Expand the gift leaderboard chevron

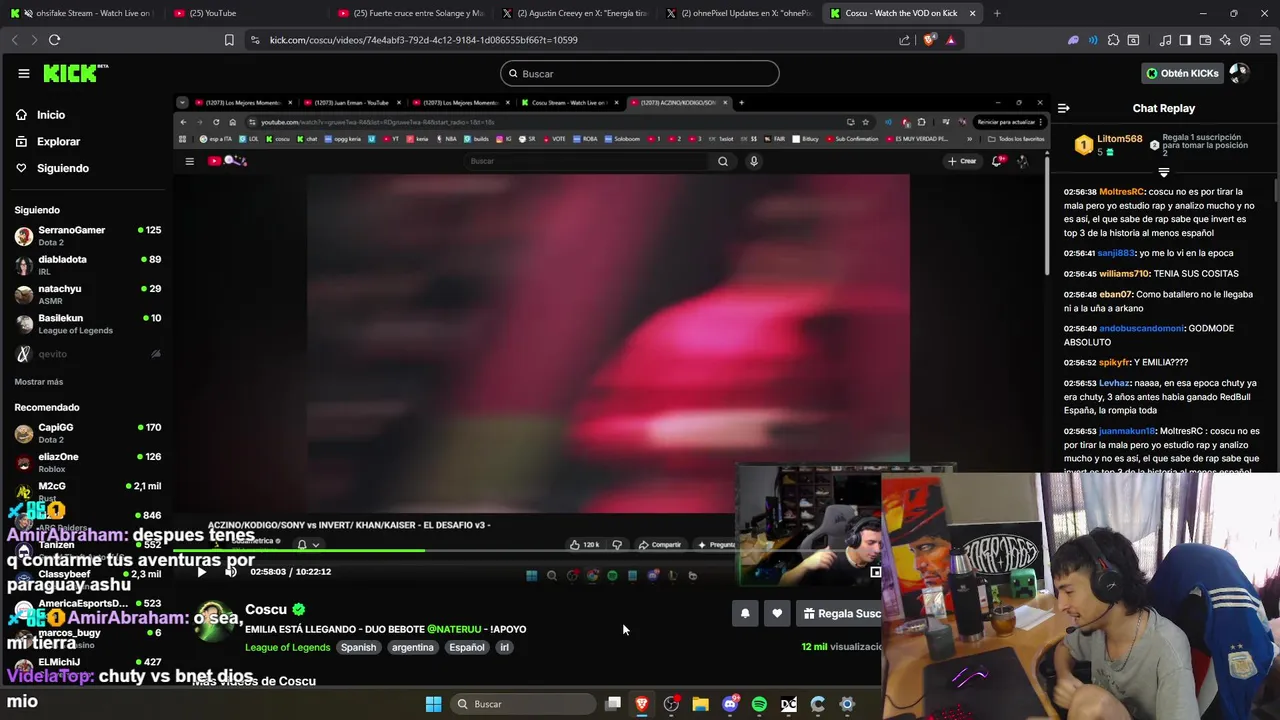click(1163, 173)
